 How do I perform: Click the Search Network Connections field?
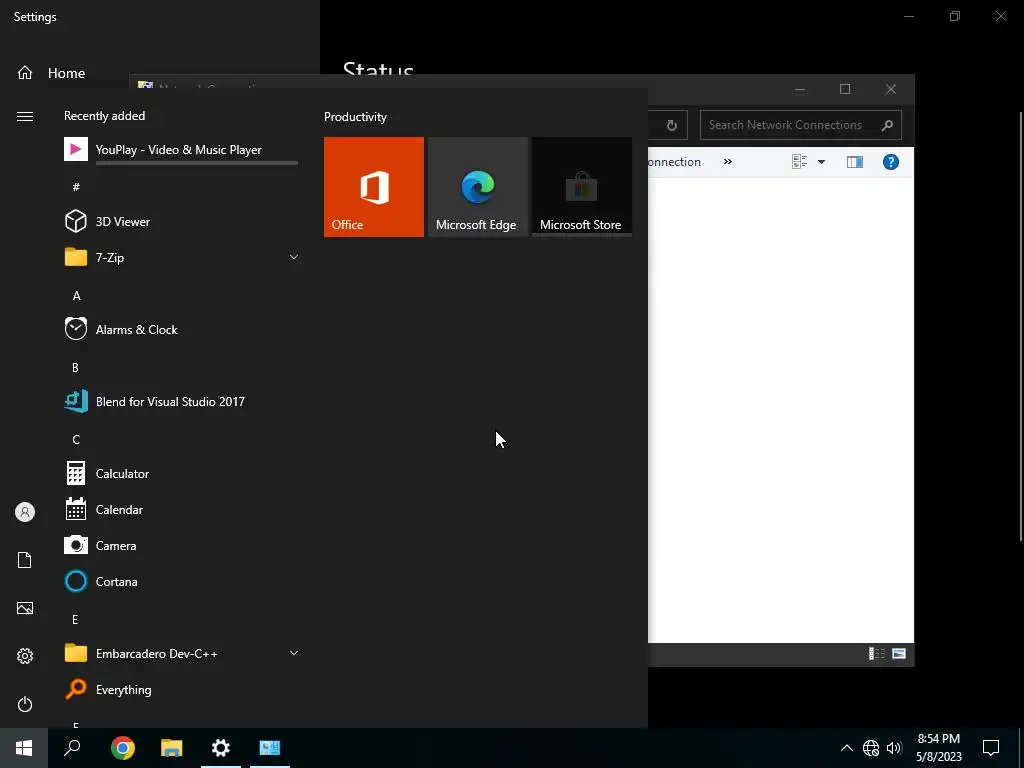[x=801, y=125]
